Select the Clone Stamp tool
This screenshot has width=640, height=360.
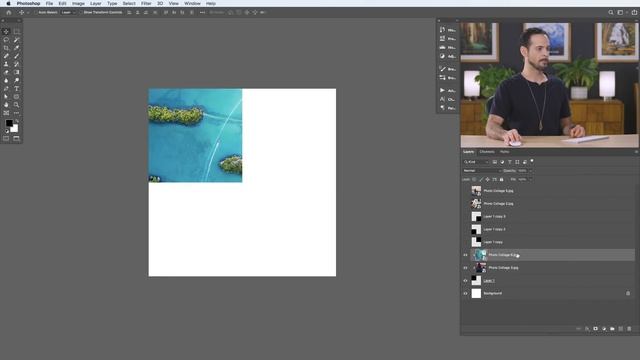coord(6,64)
